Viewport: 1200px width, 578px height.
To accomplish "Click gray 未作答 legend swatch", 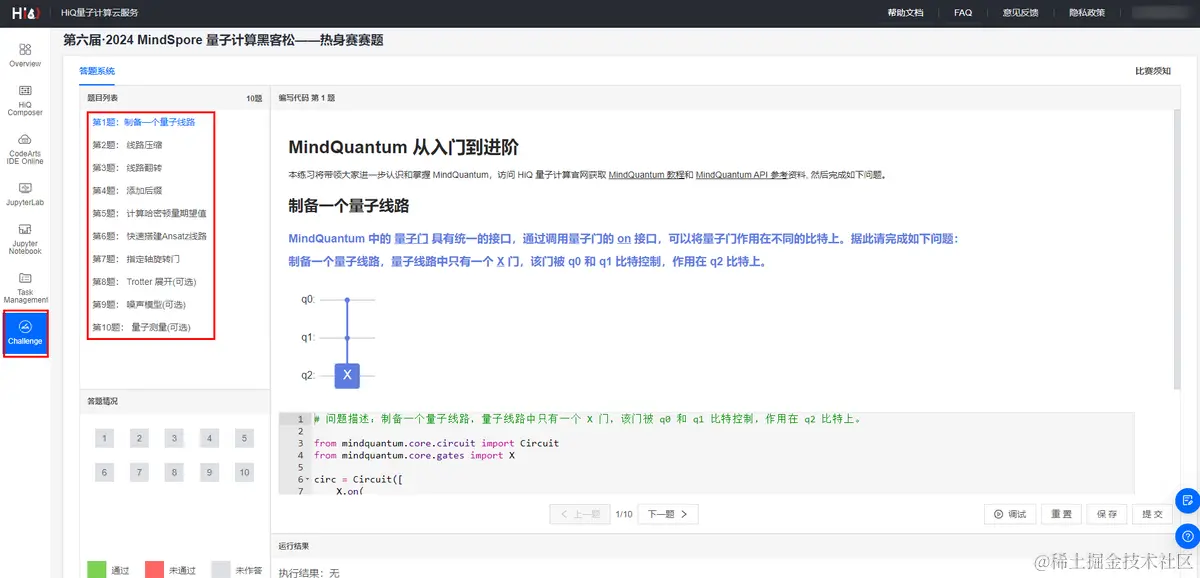I will [221, 569].
